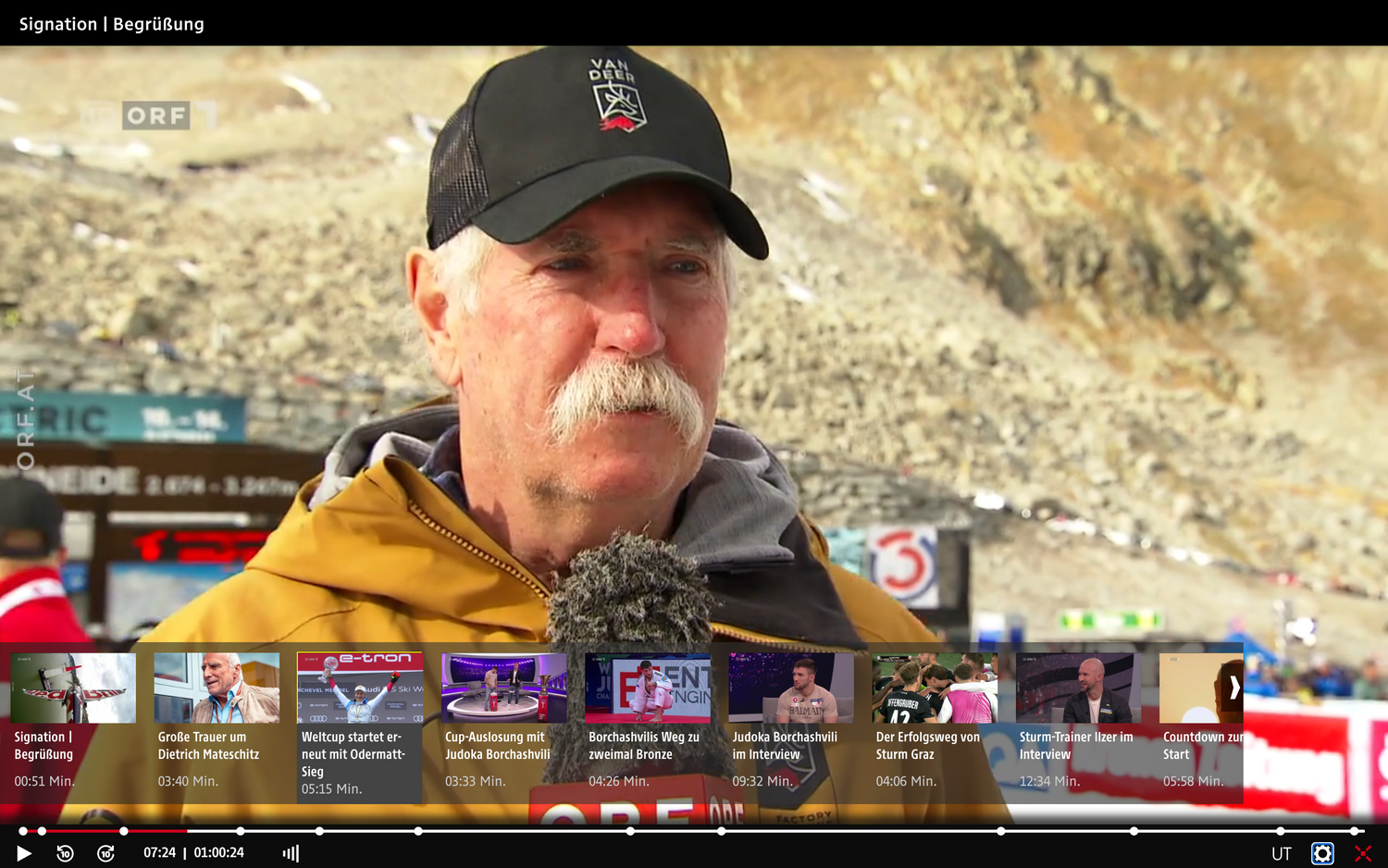Skip forward 10 seconds
Viewport: 1388px width, 868px height.
coord(106,853)
